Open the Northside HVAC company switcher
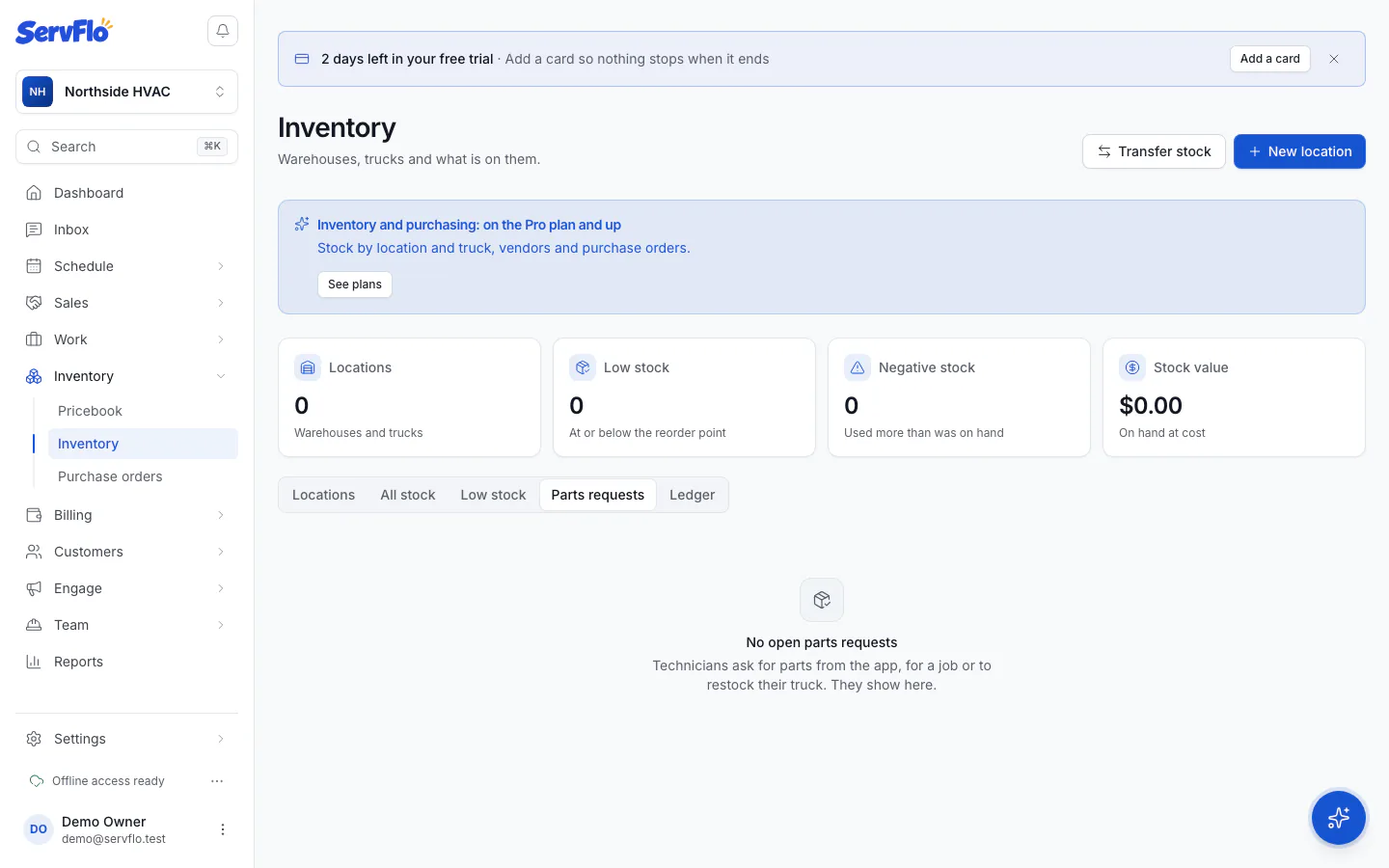Screen dimensions: 1389x868 126,92
